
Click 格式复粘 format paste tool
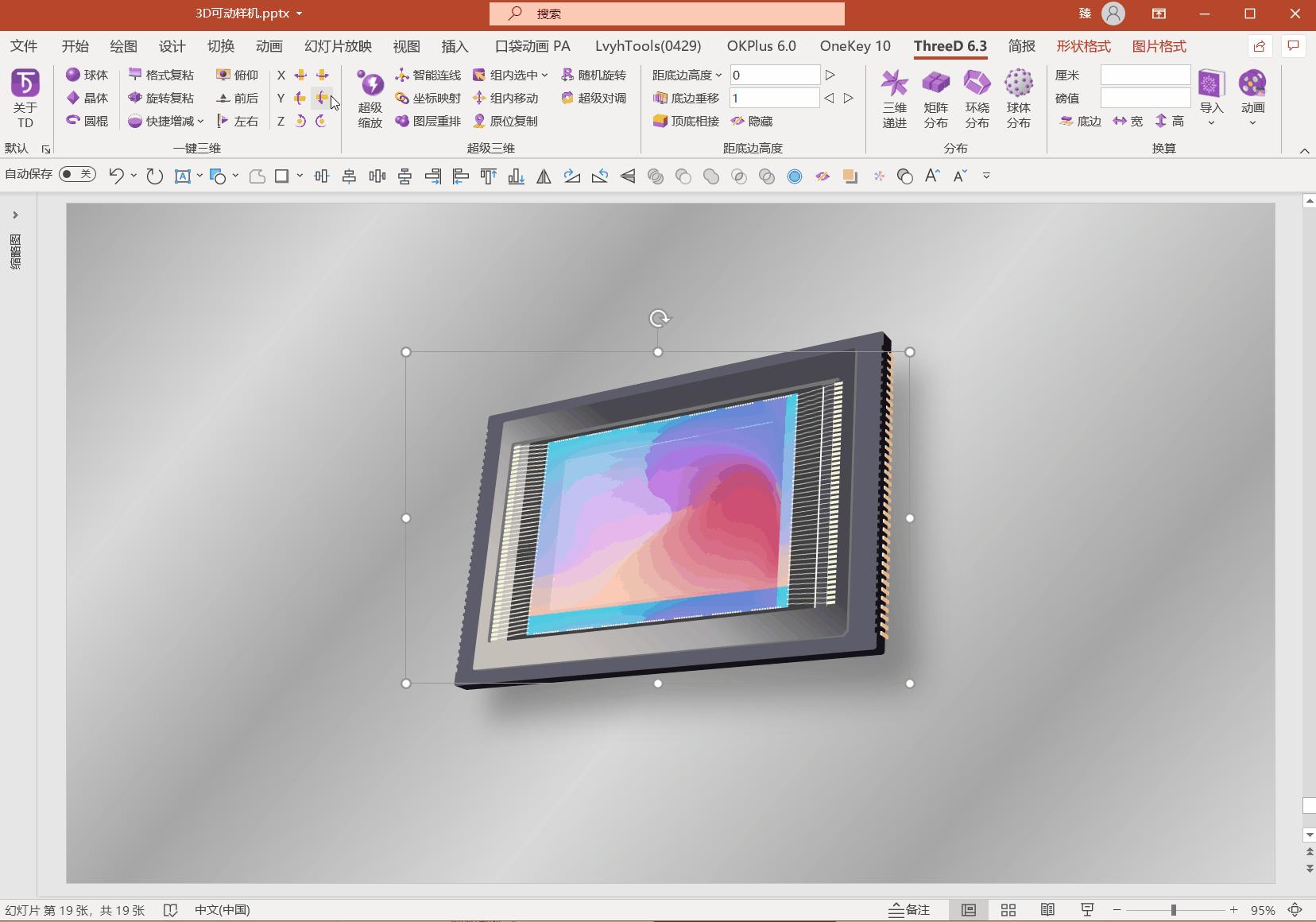click(x=161, y=75)
